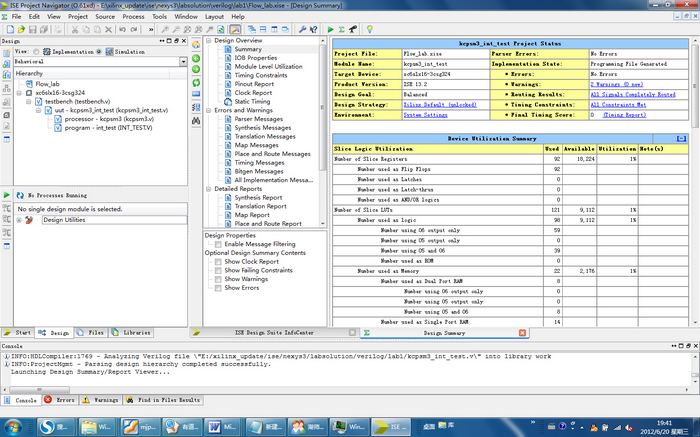This screenshot has width=700, height=437.
Task: Click the binoculars find icon in the summary sidebar
Action: tap(196, 121)
